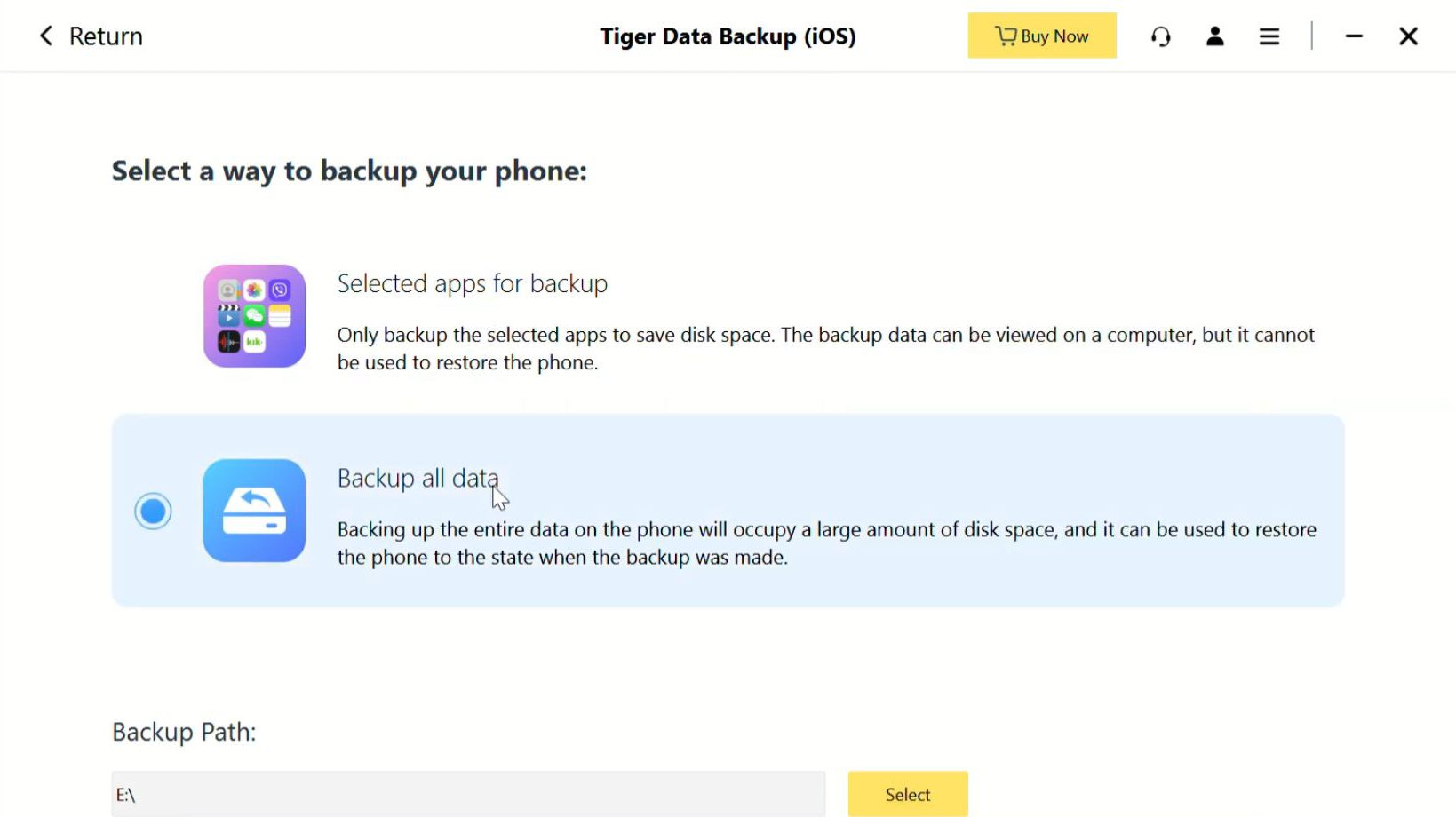1456x817 pixels.
Task: Open the hamburger menu
Action: click(1269, 36)
